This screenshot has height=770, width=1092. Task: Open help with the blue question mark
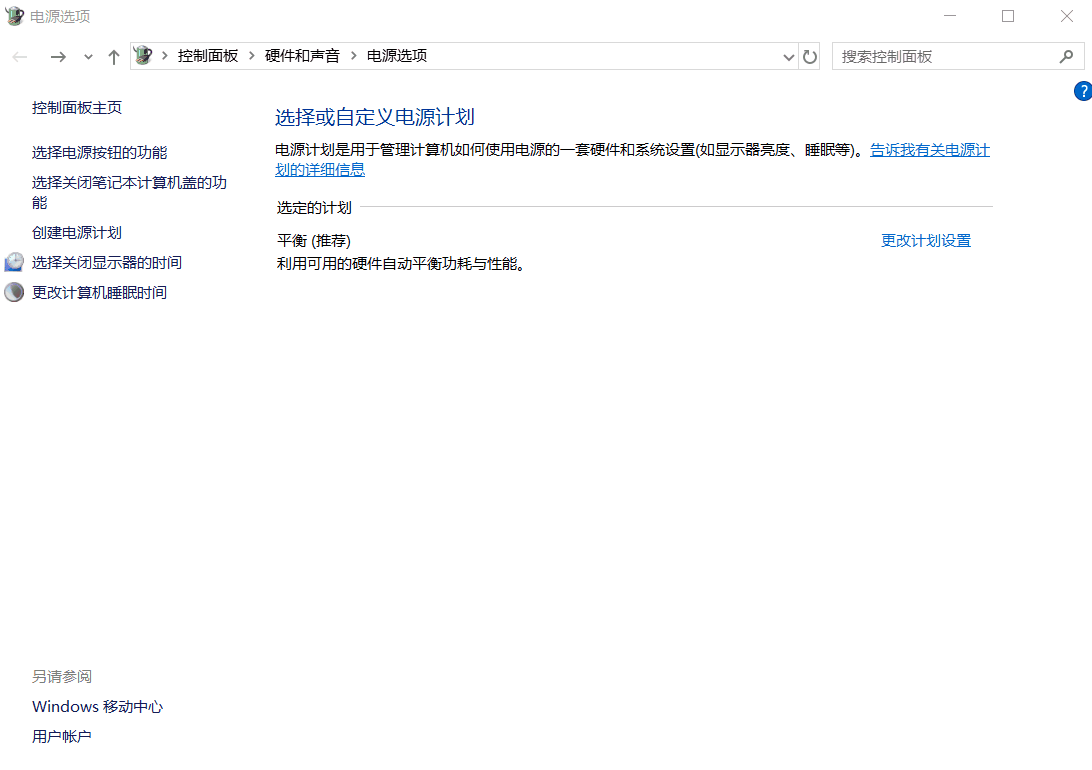point(1082,91)
